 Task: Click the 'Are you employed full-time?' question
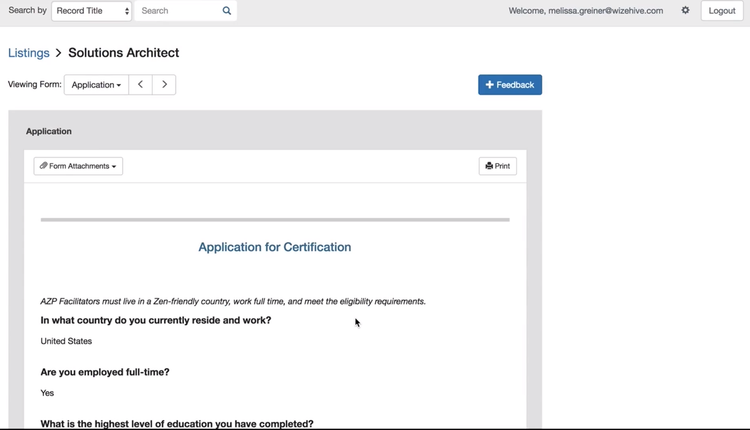point(105,372)
